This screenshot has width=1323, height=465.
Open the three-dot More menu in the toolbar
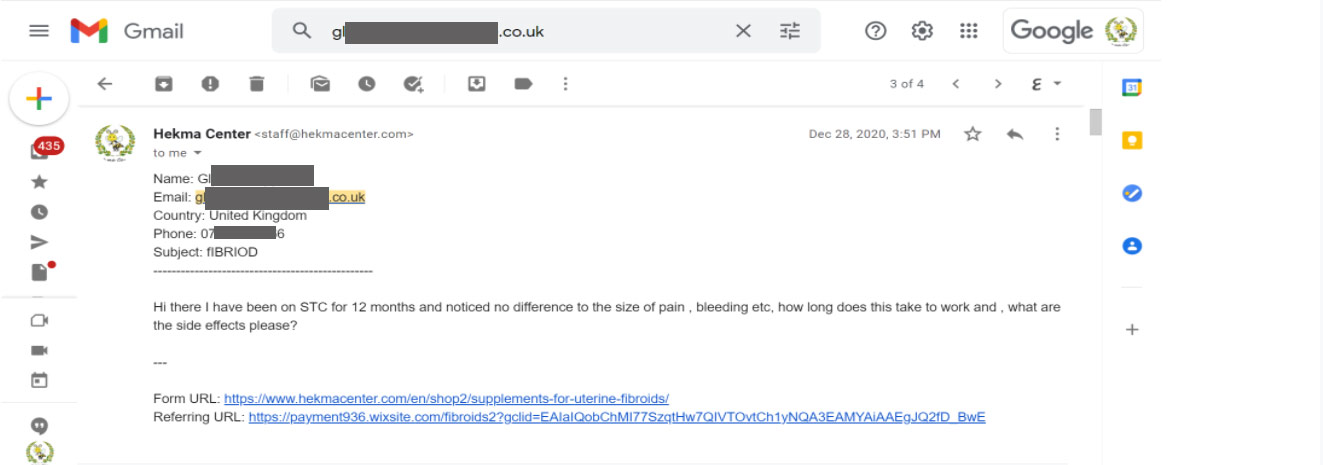(566, 84)
